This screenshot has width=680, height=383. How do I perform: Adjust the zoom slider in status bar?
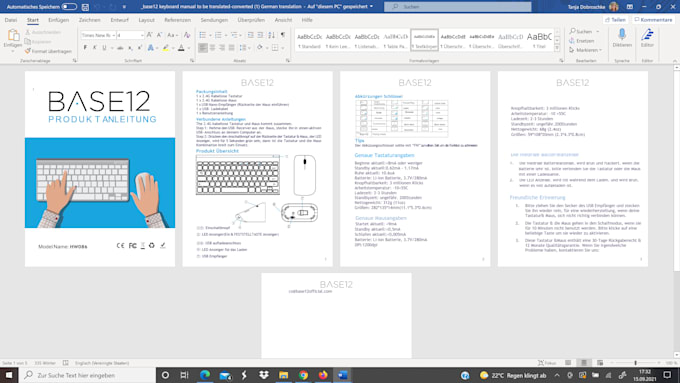pos(636,363)
